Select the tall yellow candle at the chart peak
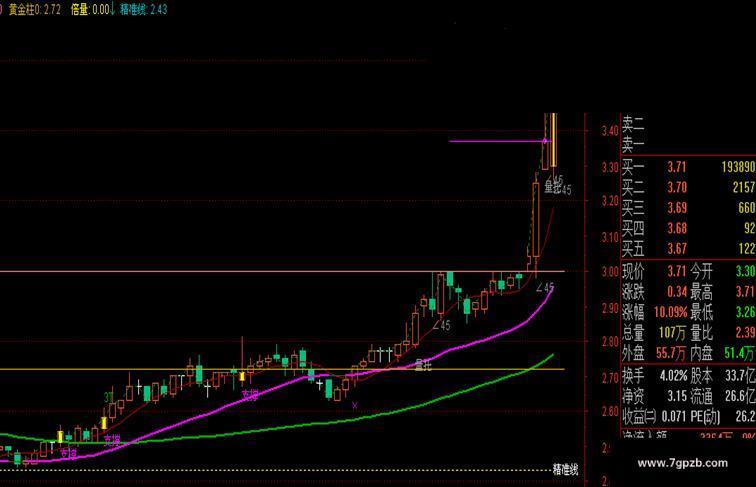Screen dimensions: 756x487 pos(554,139)
